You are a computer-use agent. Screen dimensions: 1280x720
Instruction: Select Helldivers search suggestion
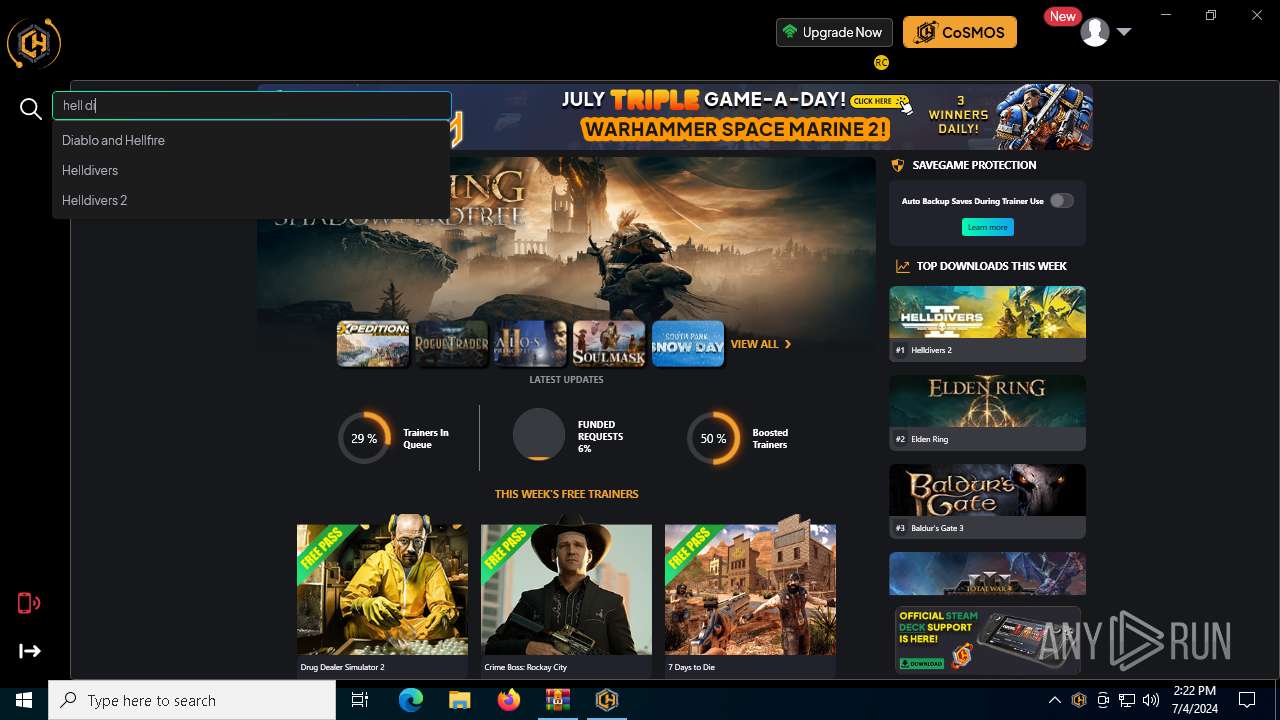251,170
